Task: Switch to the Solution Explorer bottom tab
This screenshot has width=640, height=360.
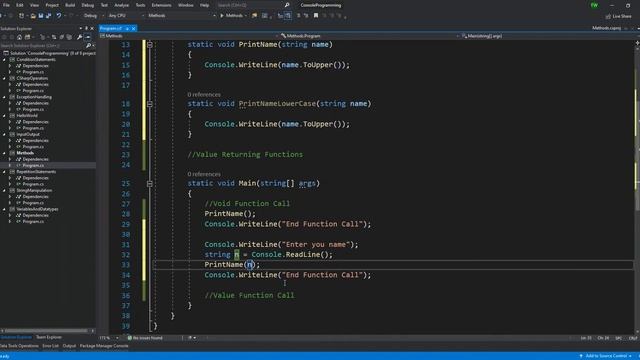Action: pyautogui.click(x=16, y=337)
